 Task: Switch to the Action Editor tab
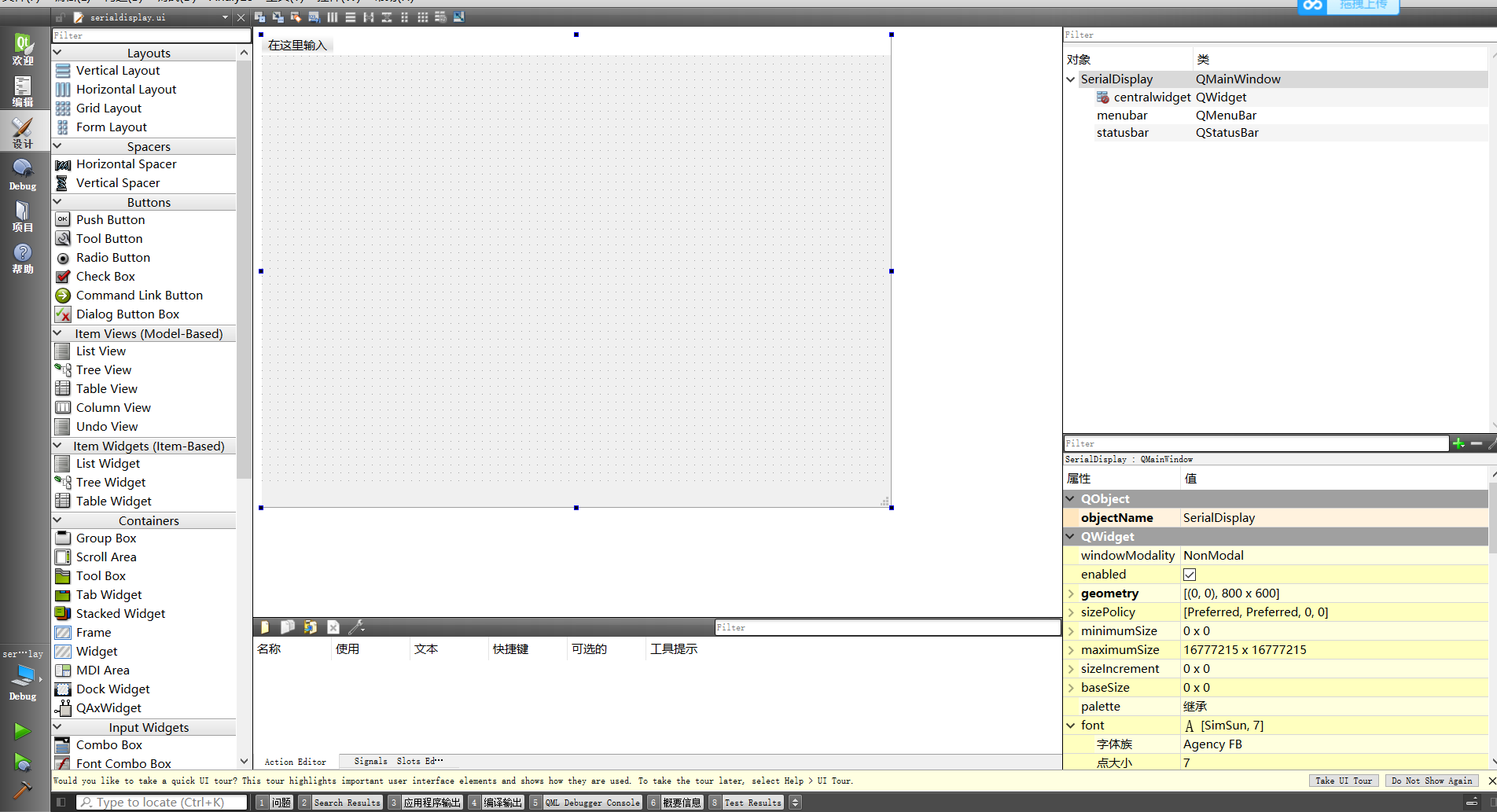(296, 762)
